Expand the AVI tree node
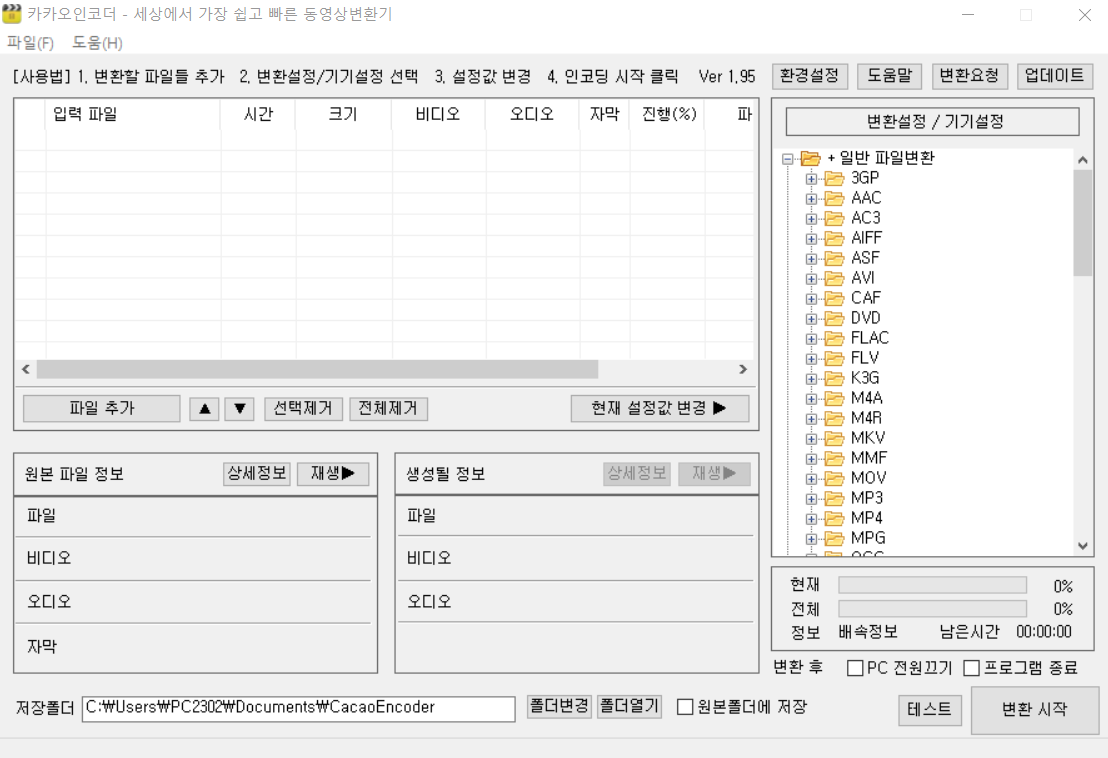Image resolution: width=1108 pixels, height=758 pixels. (811, 279)
